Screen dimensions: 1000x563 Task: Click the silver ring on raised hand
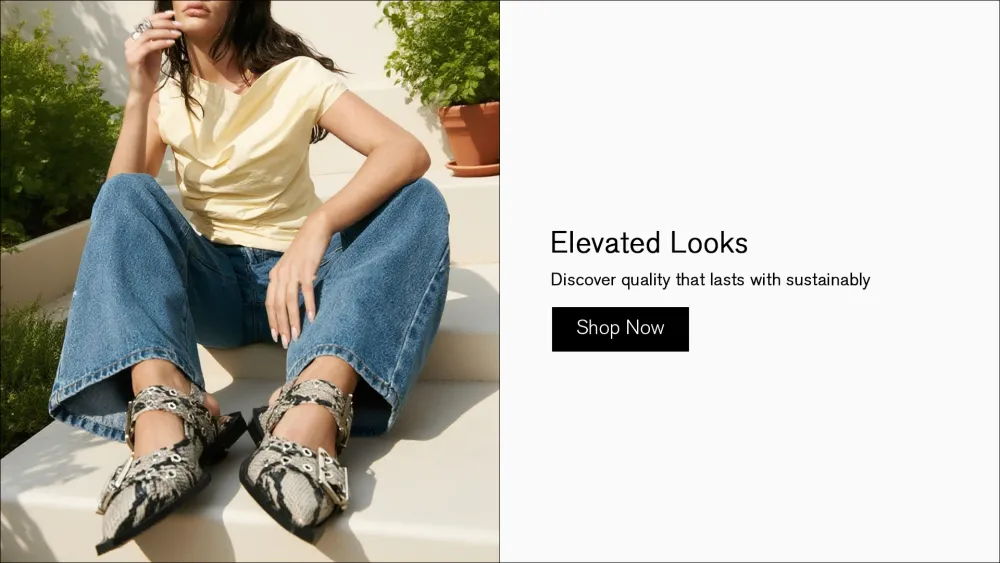pyautogui.click(x=141, y=29)
